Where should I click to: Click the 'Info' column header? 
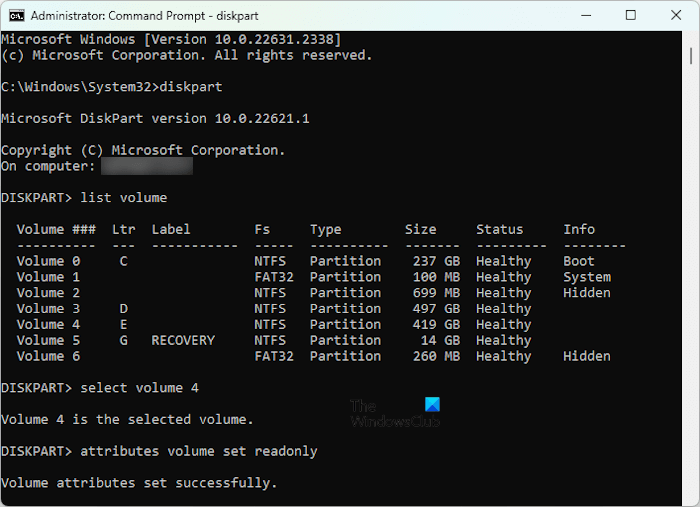[579, 229]
